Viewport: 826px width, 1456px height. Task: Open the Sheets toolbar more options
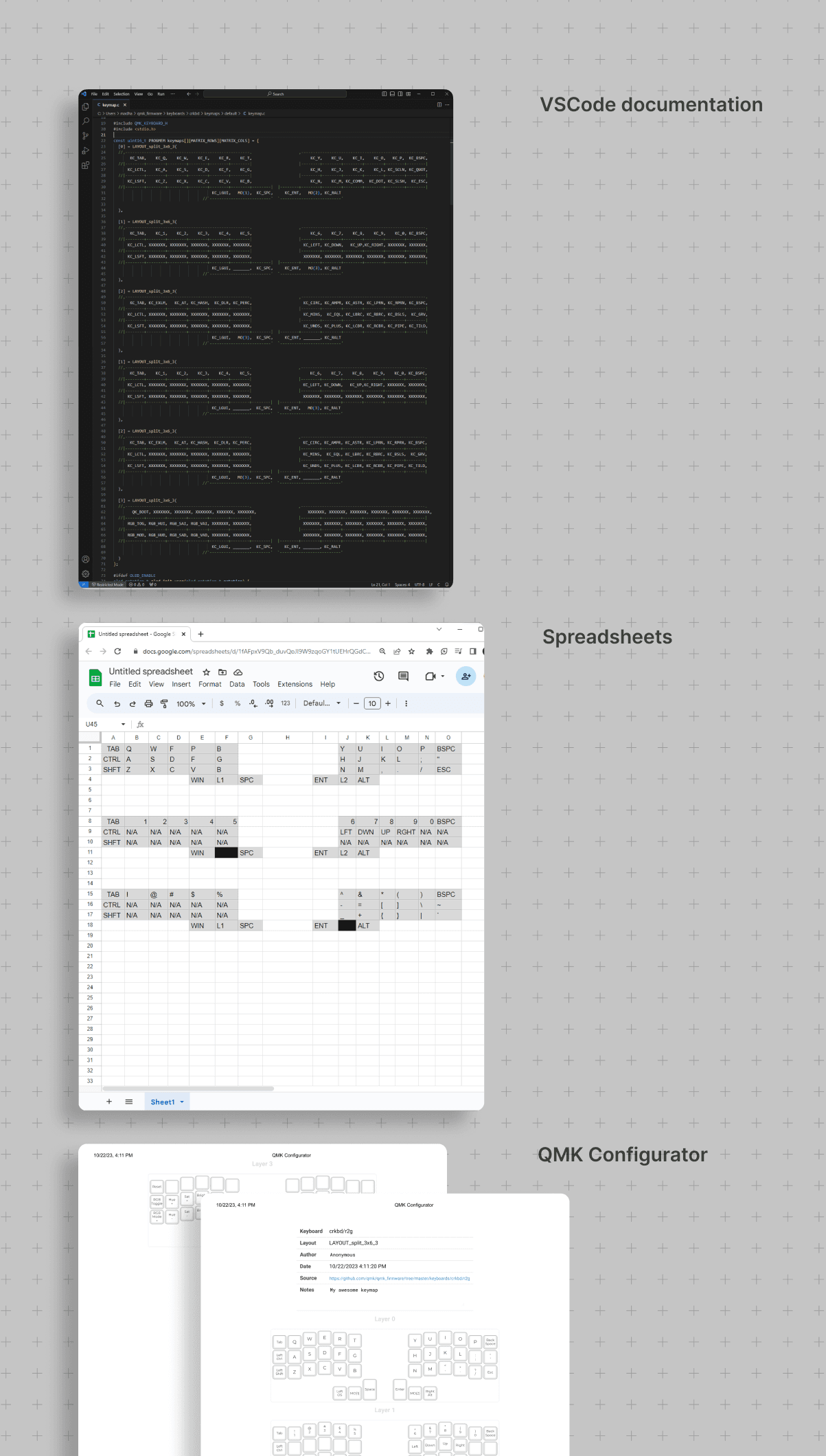click(406, 703)
